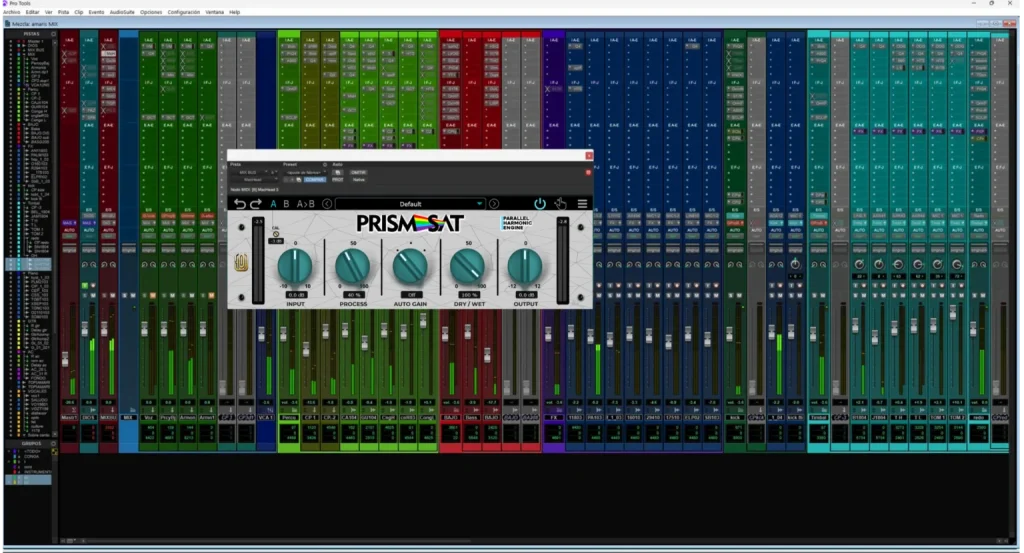Undo last change in PrismSat plugin

click(240, 204)
